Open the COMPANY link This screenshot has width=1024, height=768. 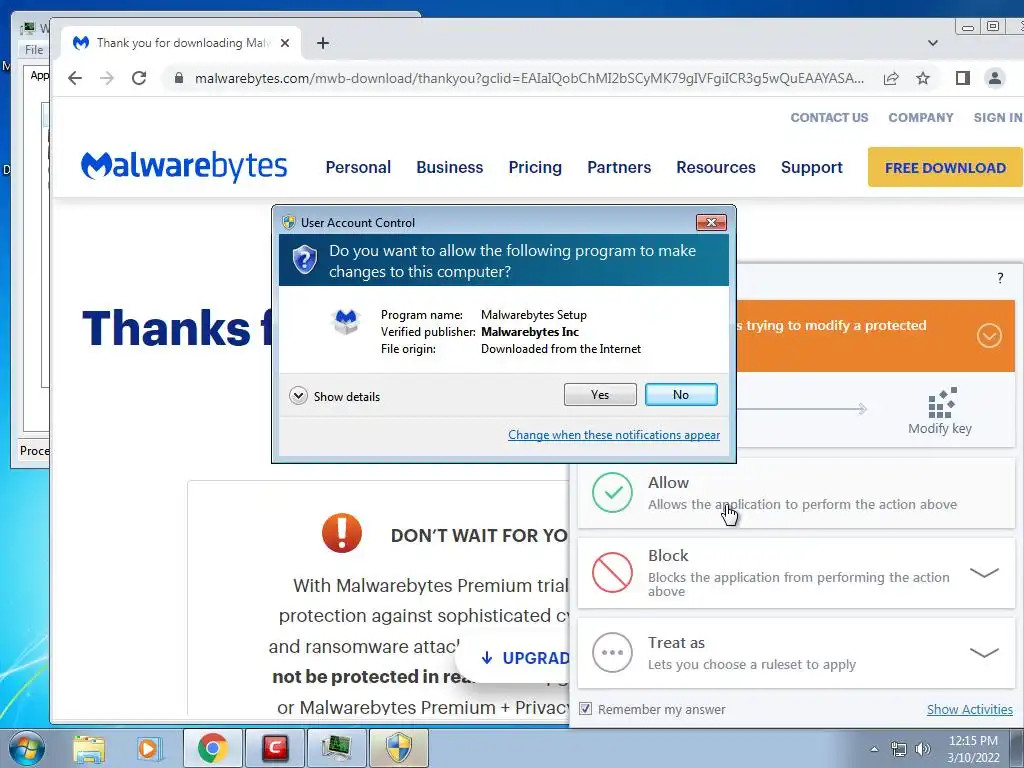(x=920, y=118)
